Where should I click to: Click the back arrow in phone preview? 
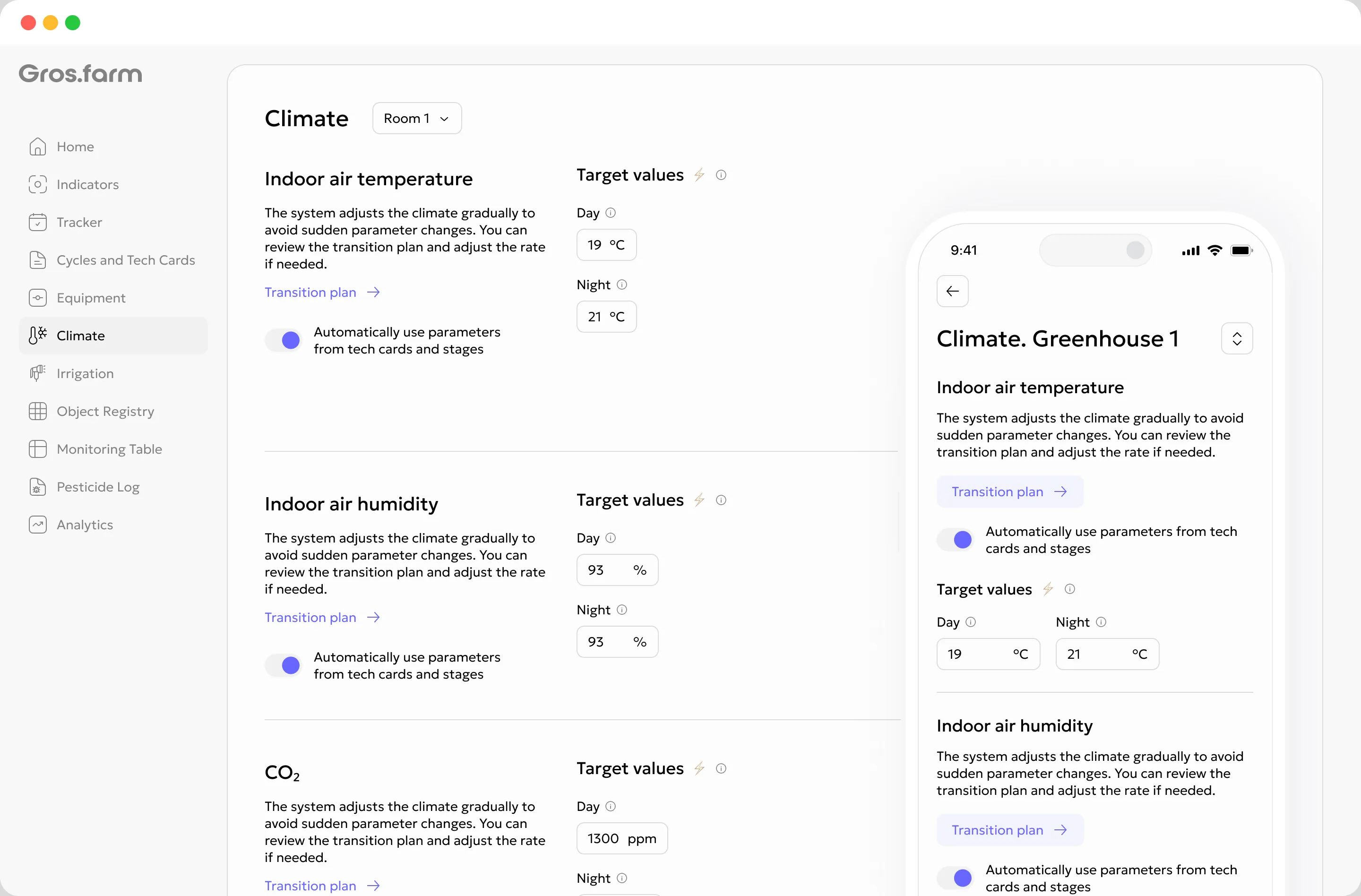[952, 291]
